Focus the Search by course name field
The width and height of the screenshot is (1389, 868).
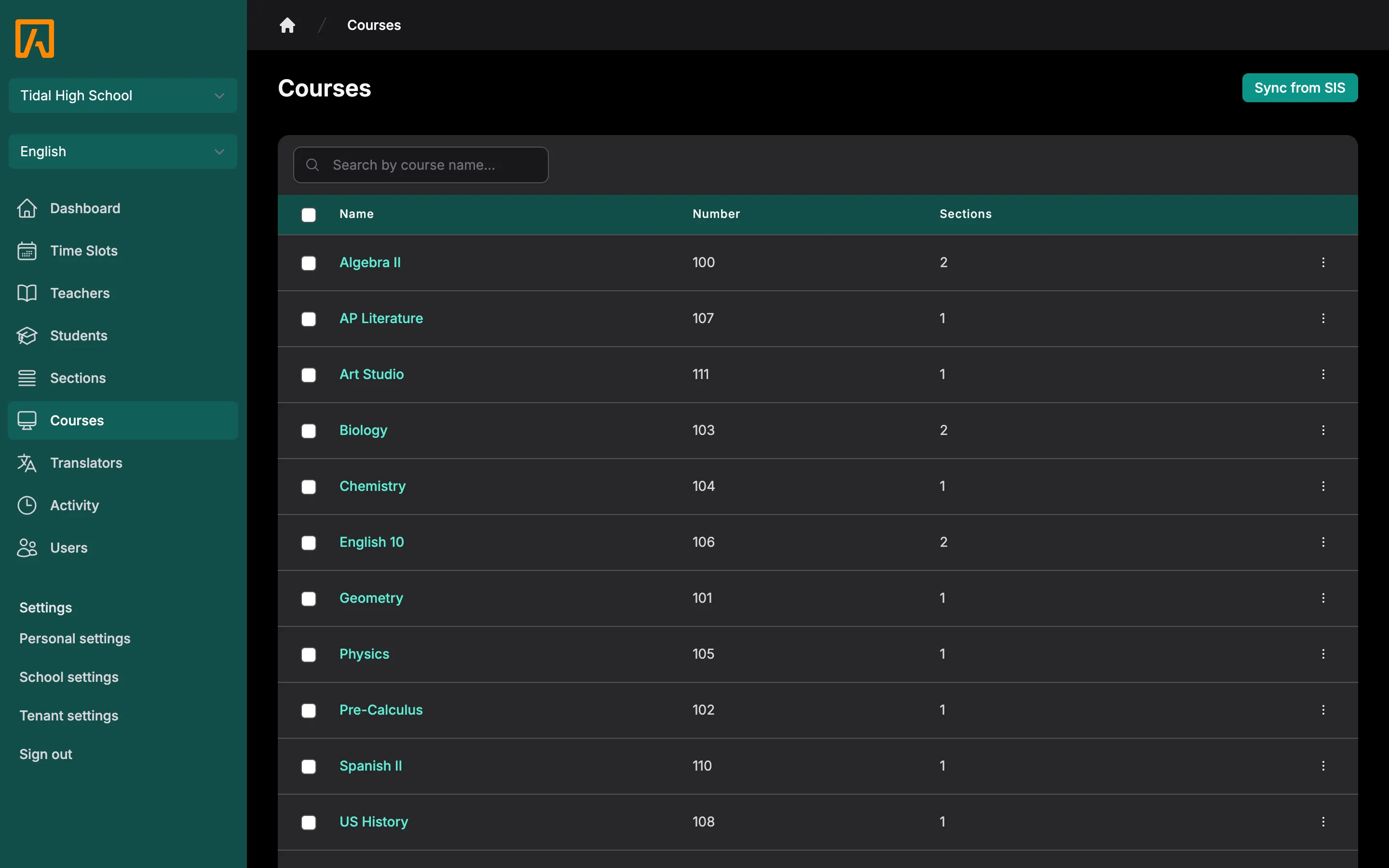tap(421, 165)
